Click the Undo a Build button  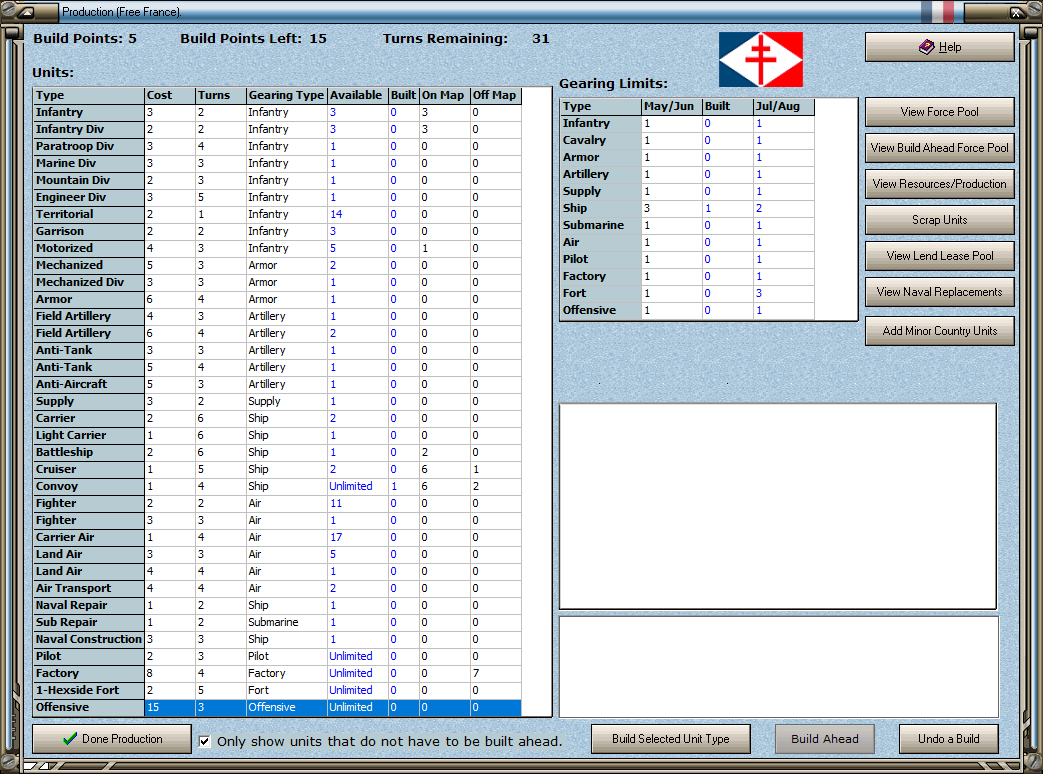[x=948, y=739]
